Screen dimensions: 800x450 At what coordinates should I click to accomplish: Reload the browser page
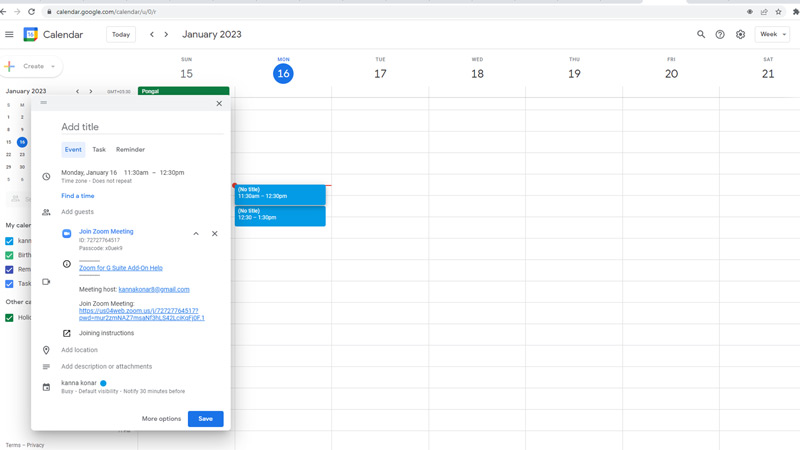32,11
